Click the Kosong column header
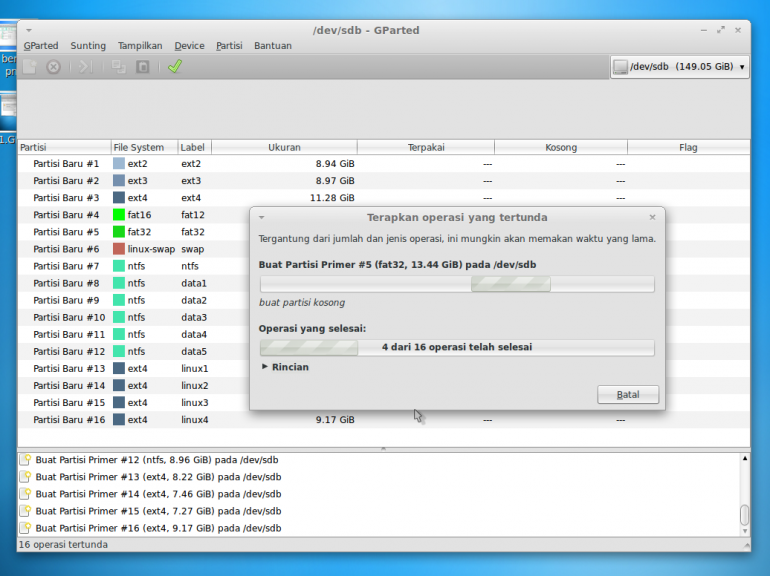 tap(561, 147)
